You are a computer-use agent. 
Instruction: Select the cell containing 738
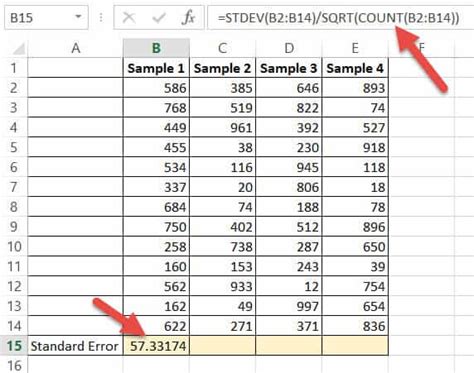(222, 246)
